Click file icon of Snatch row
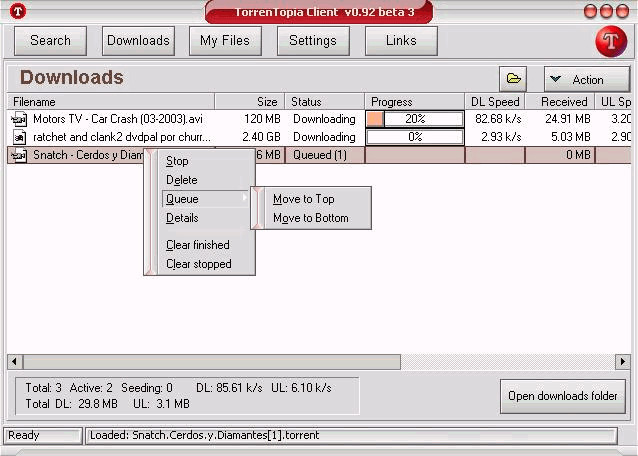Image resolution: width=638 pixels, height=456 pixels. click(x=18, y=155)
